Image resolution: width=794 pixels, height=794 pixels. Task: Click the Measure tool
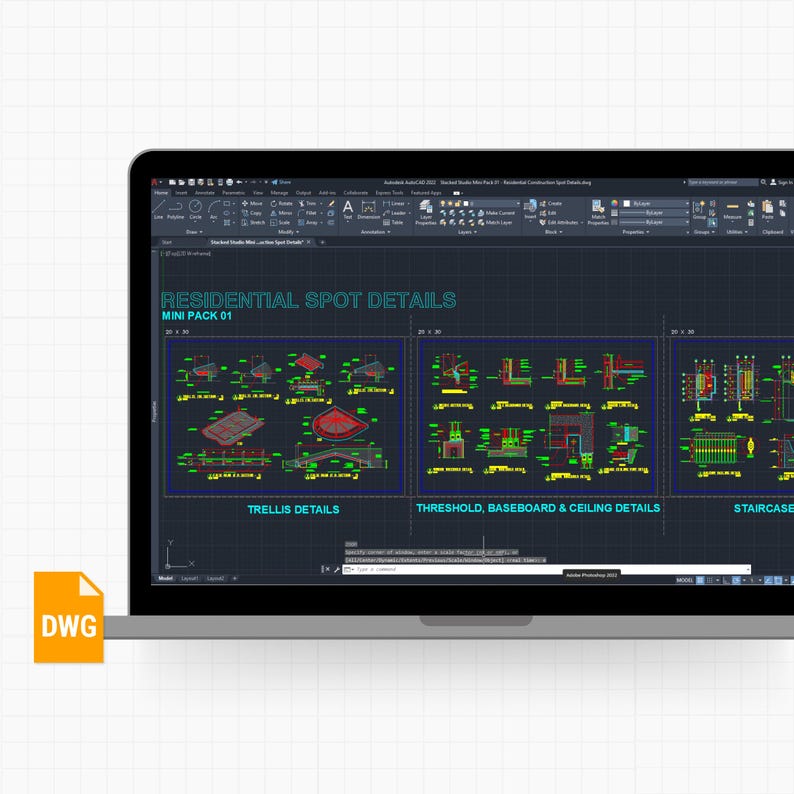732,209
